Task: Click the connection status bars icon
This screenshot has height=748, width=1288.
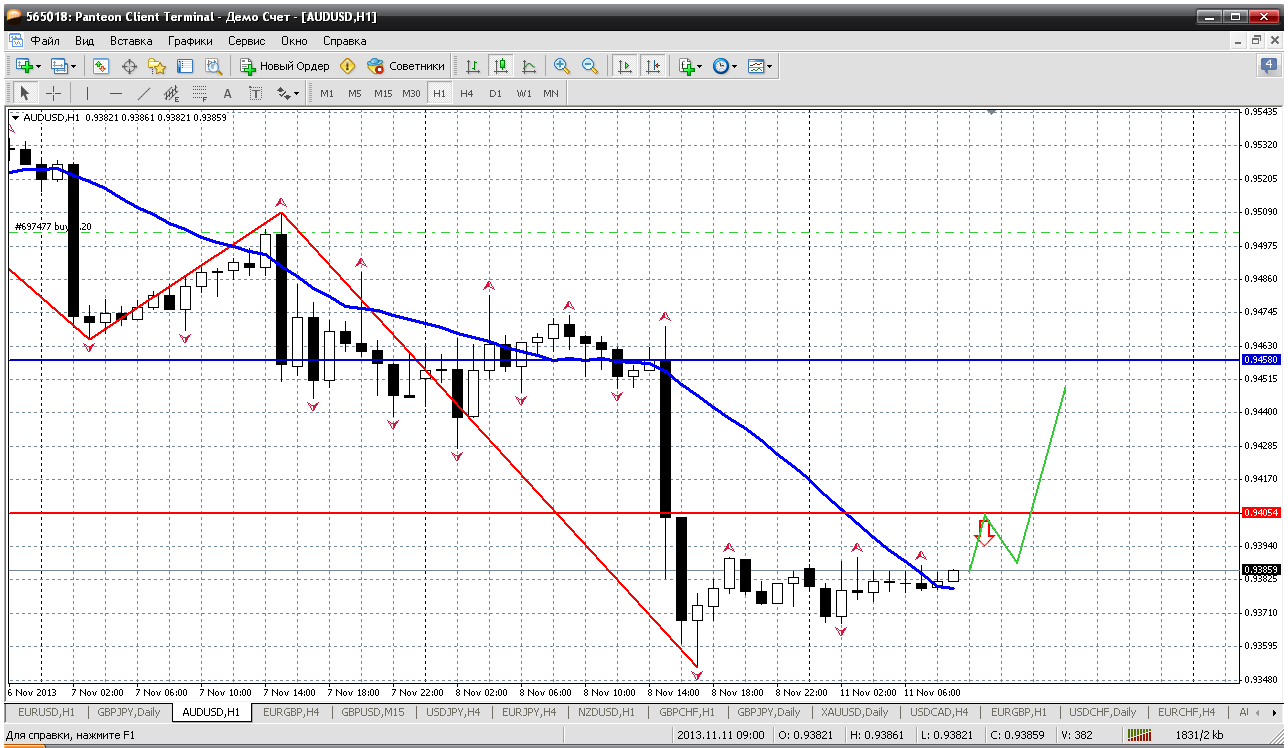Action: pos(1139,736)
